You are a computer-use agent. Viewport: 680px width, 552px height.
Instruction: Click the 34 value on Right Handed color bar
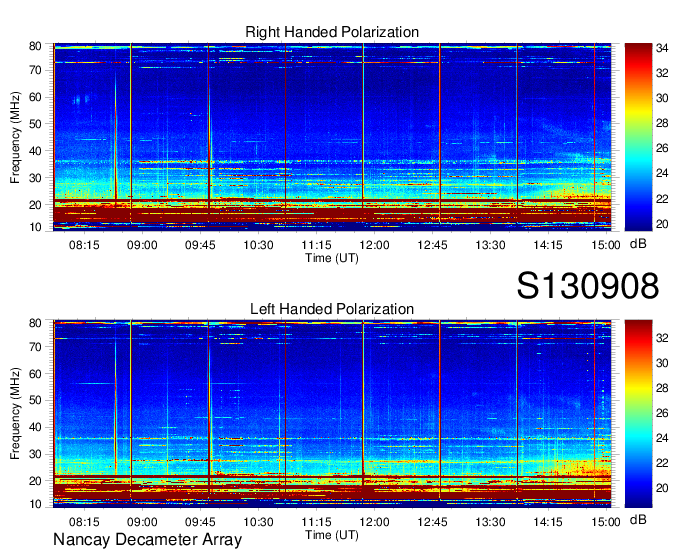coord(662,48)
